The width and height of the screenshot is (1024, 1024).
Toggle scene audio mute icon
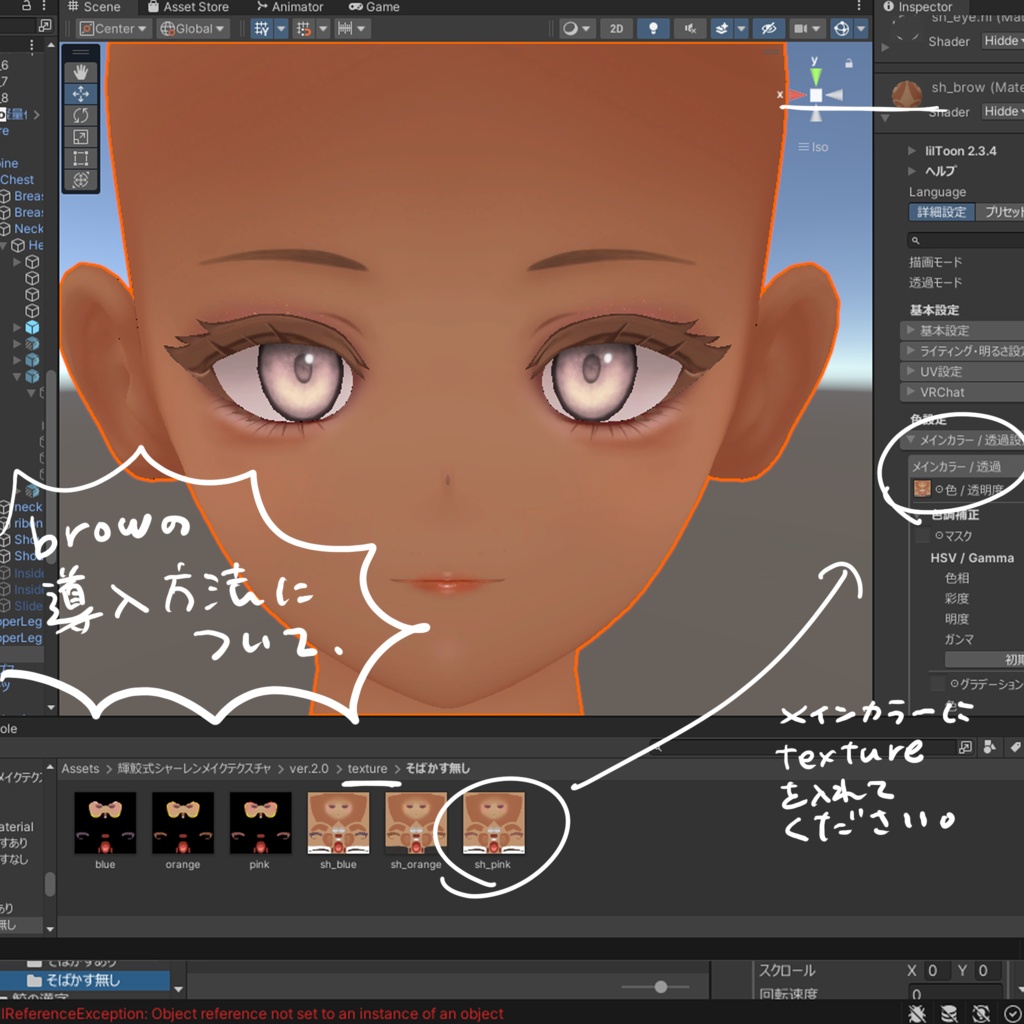point(690,29)
